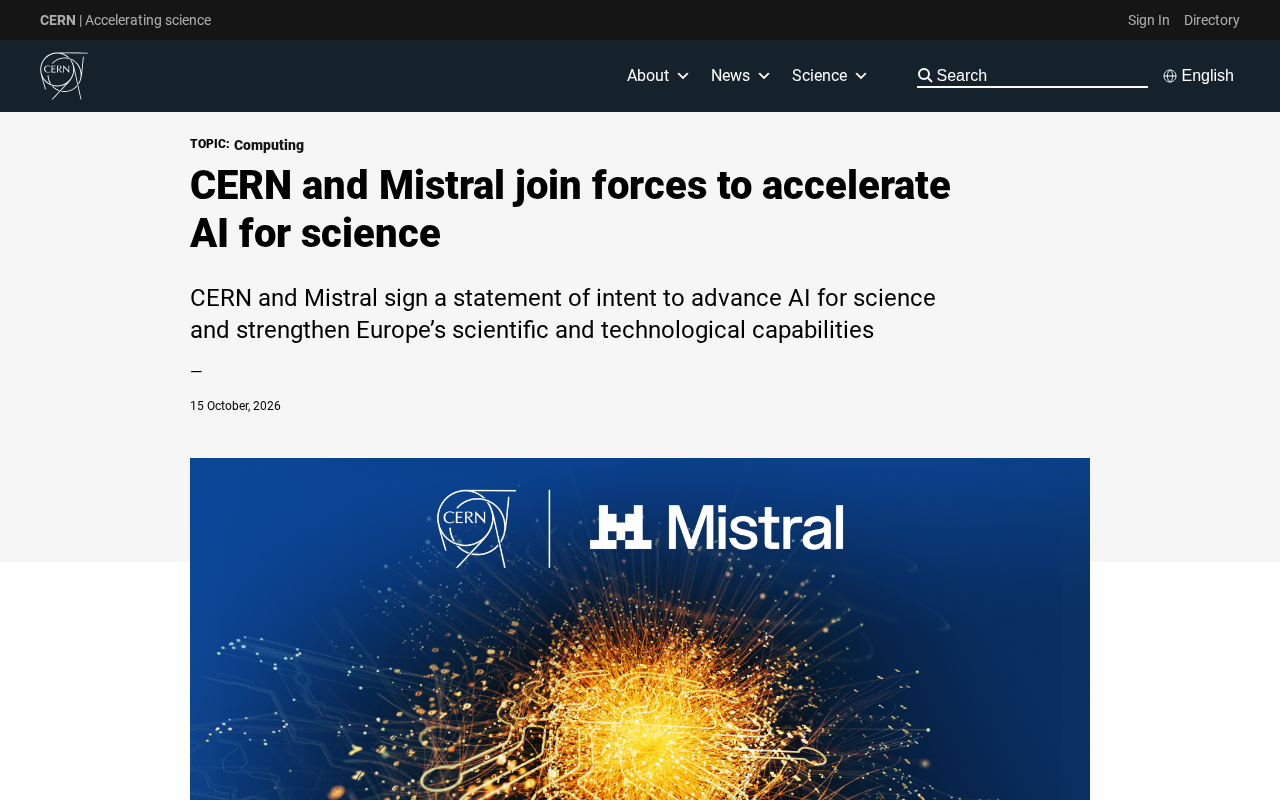Expand the Science menu chevron
The image size is (1280, 800).
click(x=861, y=76)
